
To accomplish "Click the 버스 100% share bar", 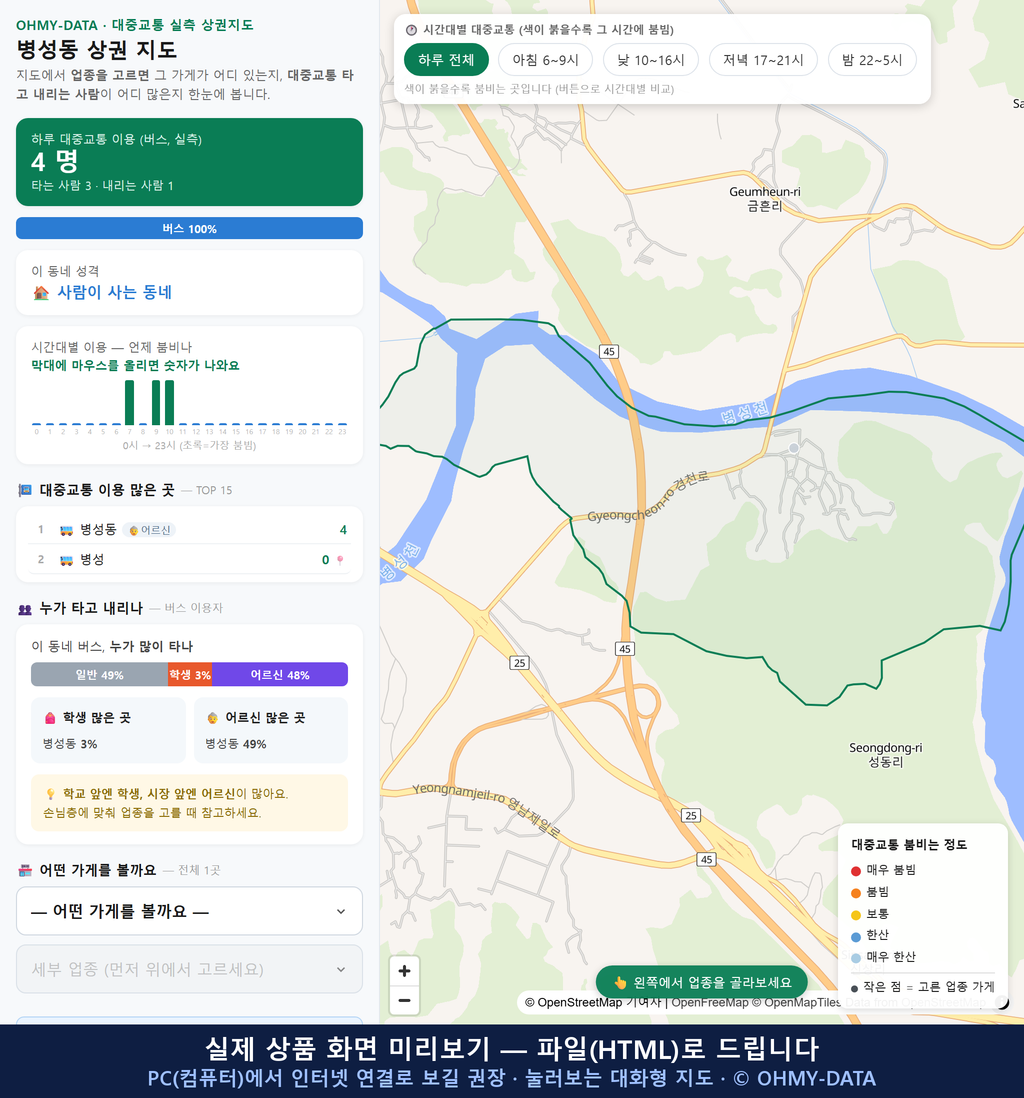I will [189, 228].
